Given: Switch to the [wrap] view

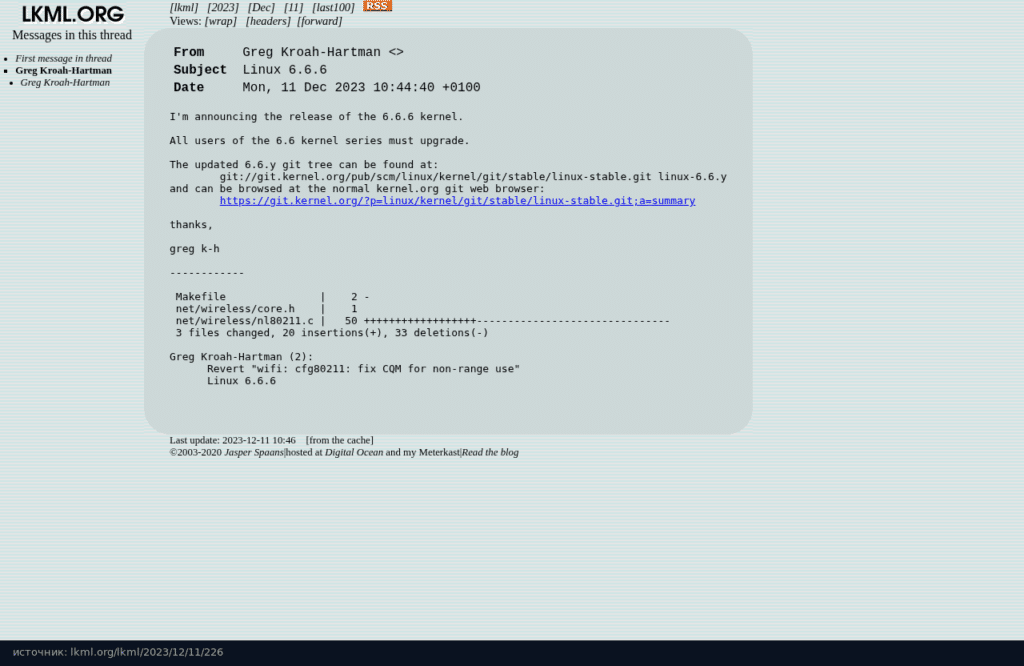Looking at the screenshot, I should pyautogui.click(x=221, y=21).
